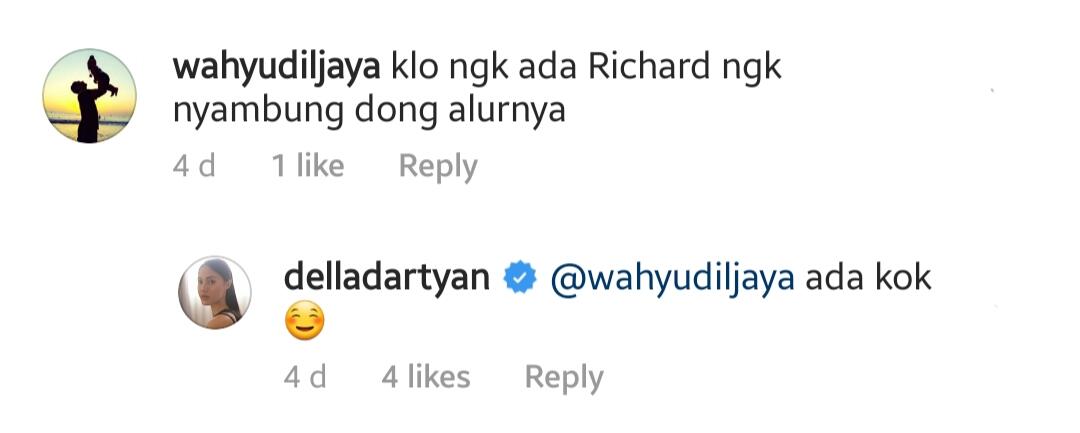1080x433 pixels.
Task: Follow the @wahyudiljaya mention link
Action: [672, 278]
